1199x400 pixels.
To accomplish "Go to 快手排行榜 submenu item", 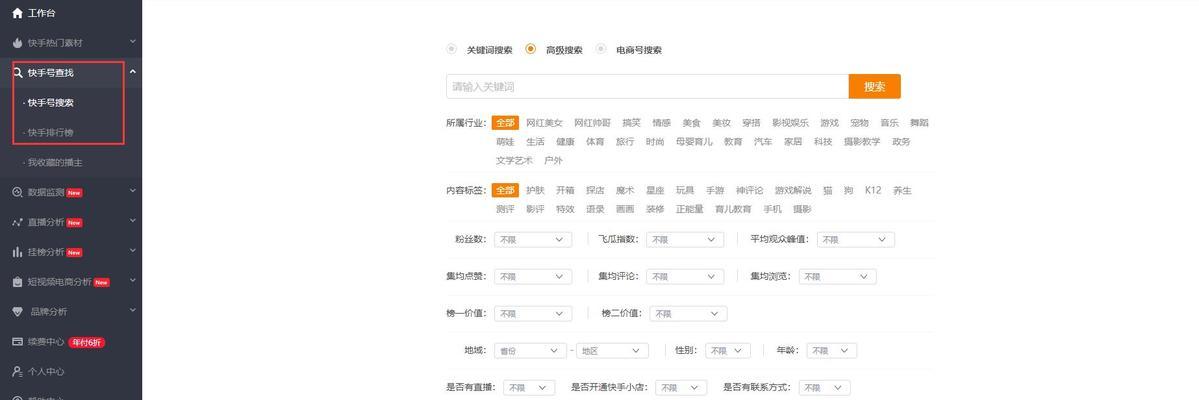I will 50,132.
